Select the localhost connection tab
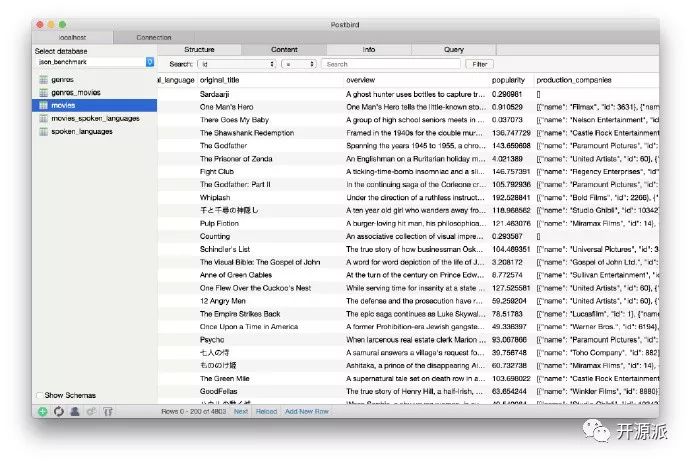Viewport: 690px width, 463px height. click(x=73, y=37)
